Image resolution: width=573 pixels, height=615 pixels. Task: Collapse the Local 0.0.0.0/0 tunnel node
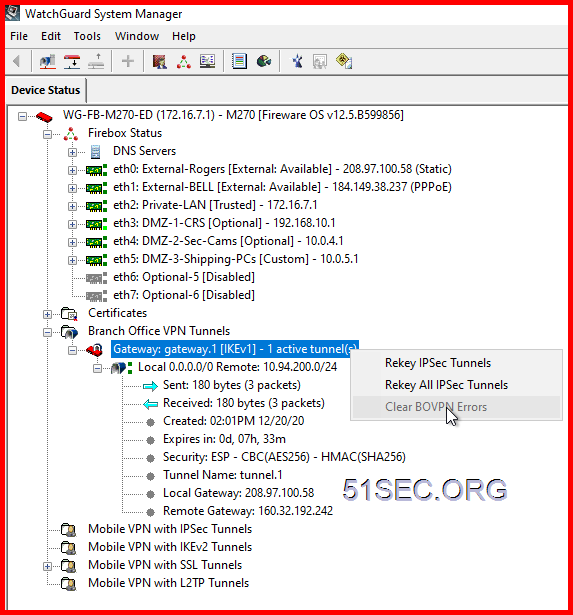click(97, 368)
